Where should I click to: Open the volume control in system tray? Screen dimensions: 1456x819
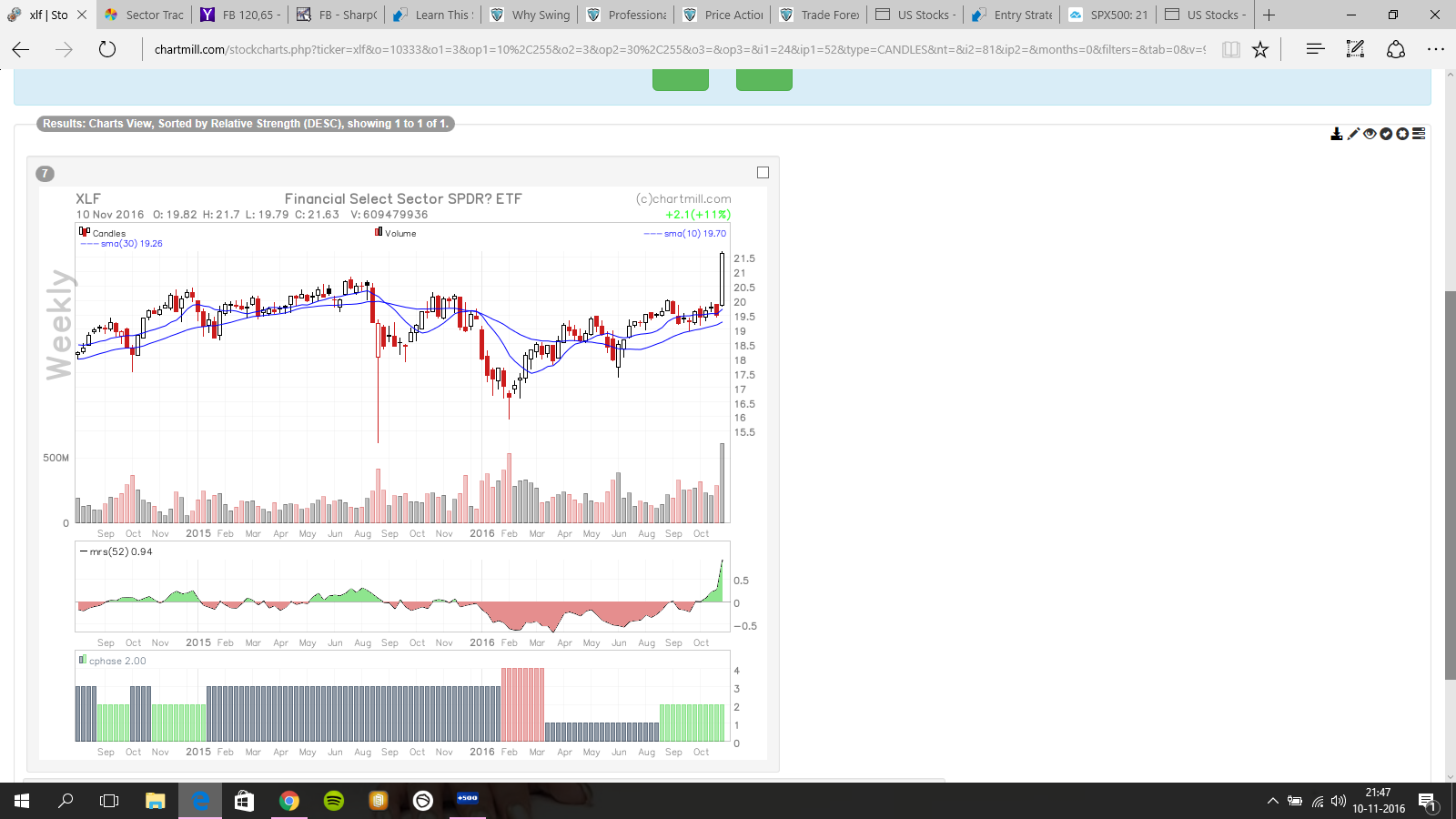(x=1338, y=801)
